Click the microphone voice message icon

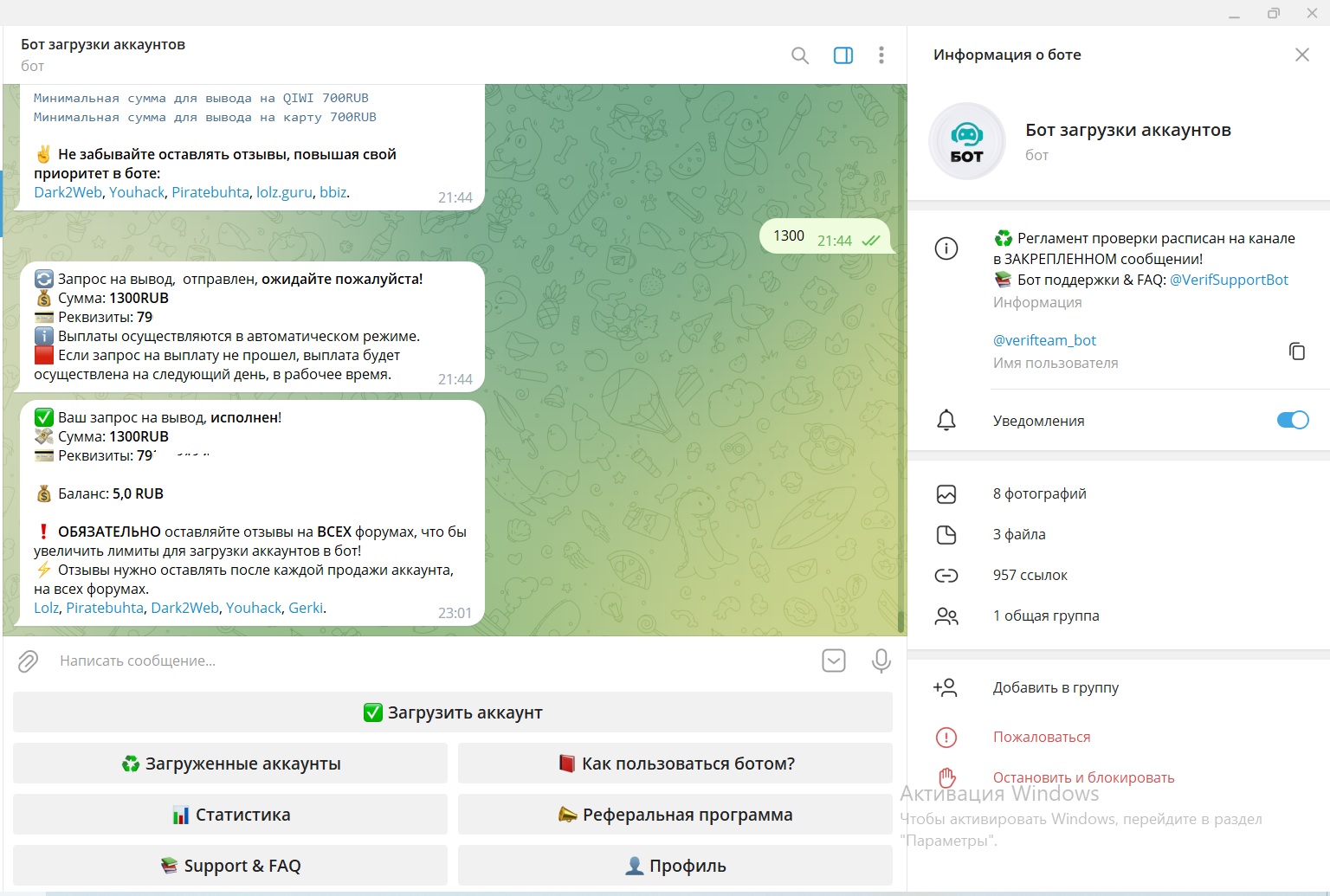click(x=881, y=661)
